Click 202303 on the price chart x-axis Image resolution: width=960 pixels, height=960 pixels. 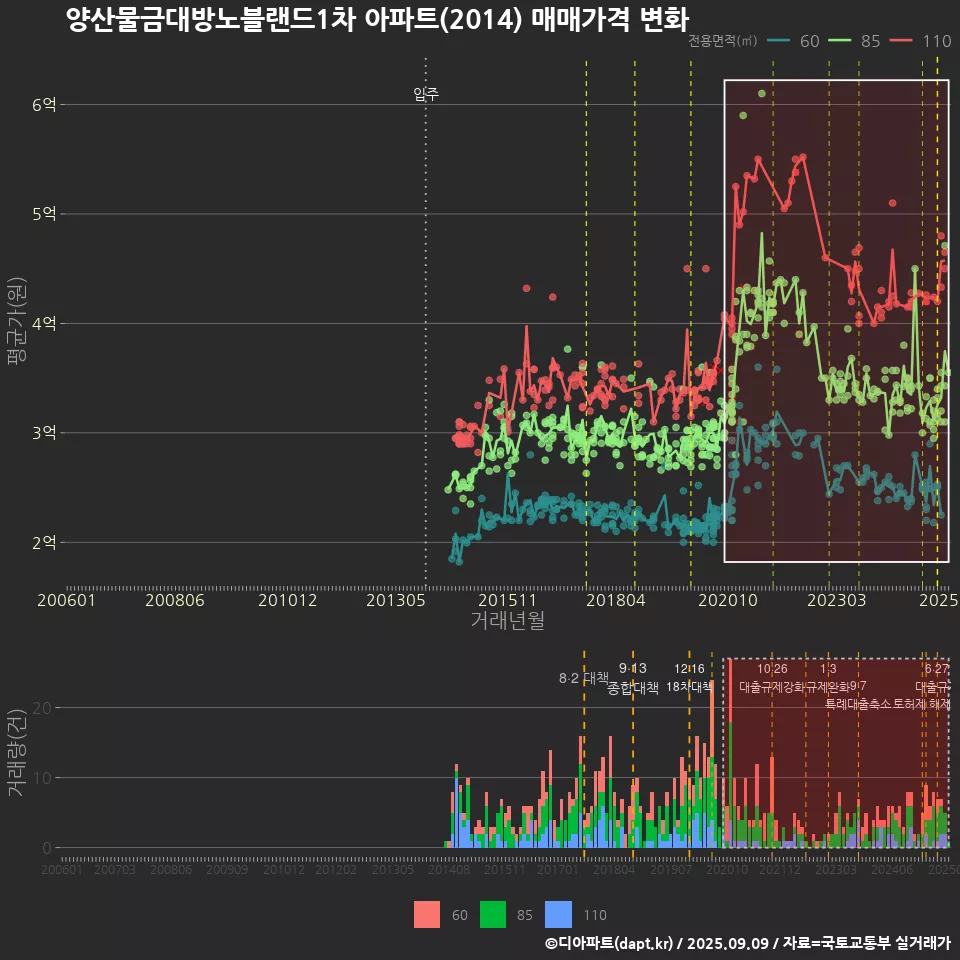[836, 600]
